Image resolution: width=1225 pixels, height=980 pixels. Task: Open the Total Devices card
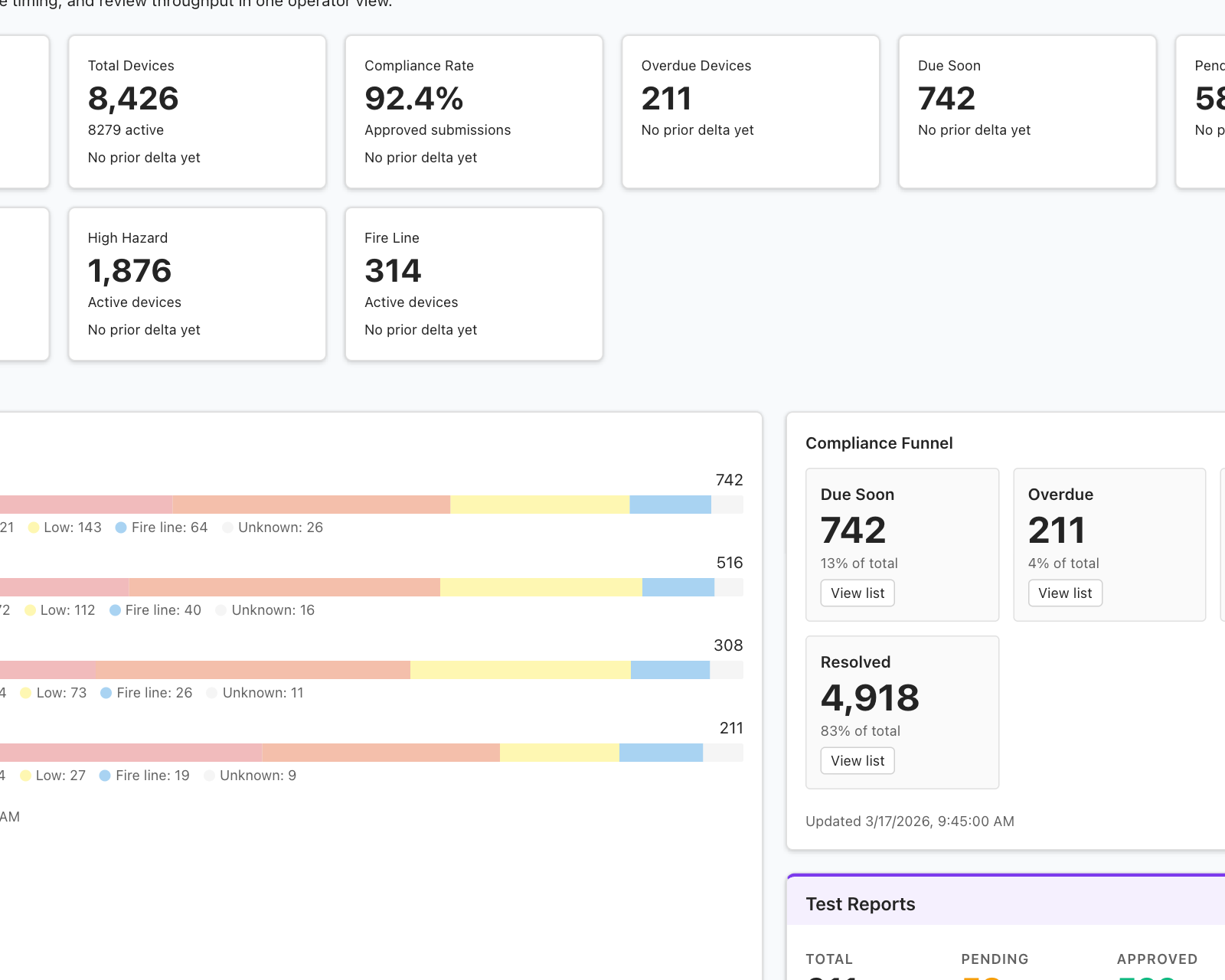pos(198,112)
